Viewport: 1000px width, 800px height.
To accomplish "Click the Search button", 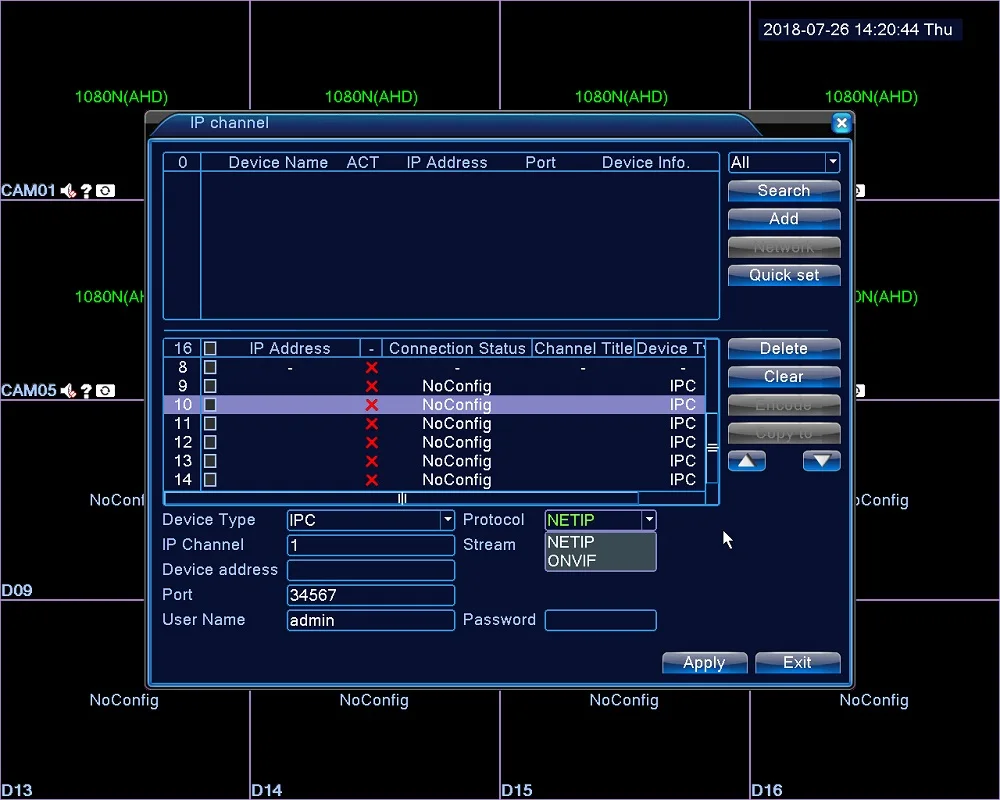I will coord(784,191).
